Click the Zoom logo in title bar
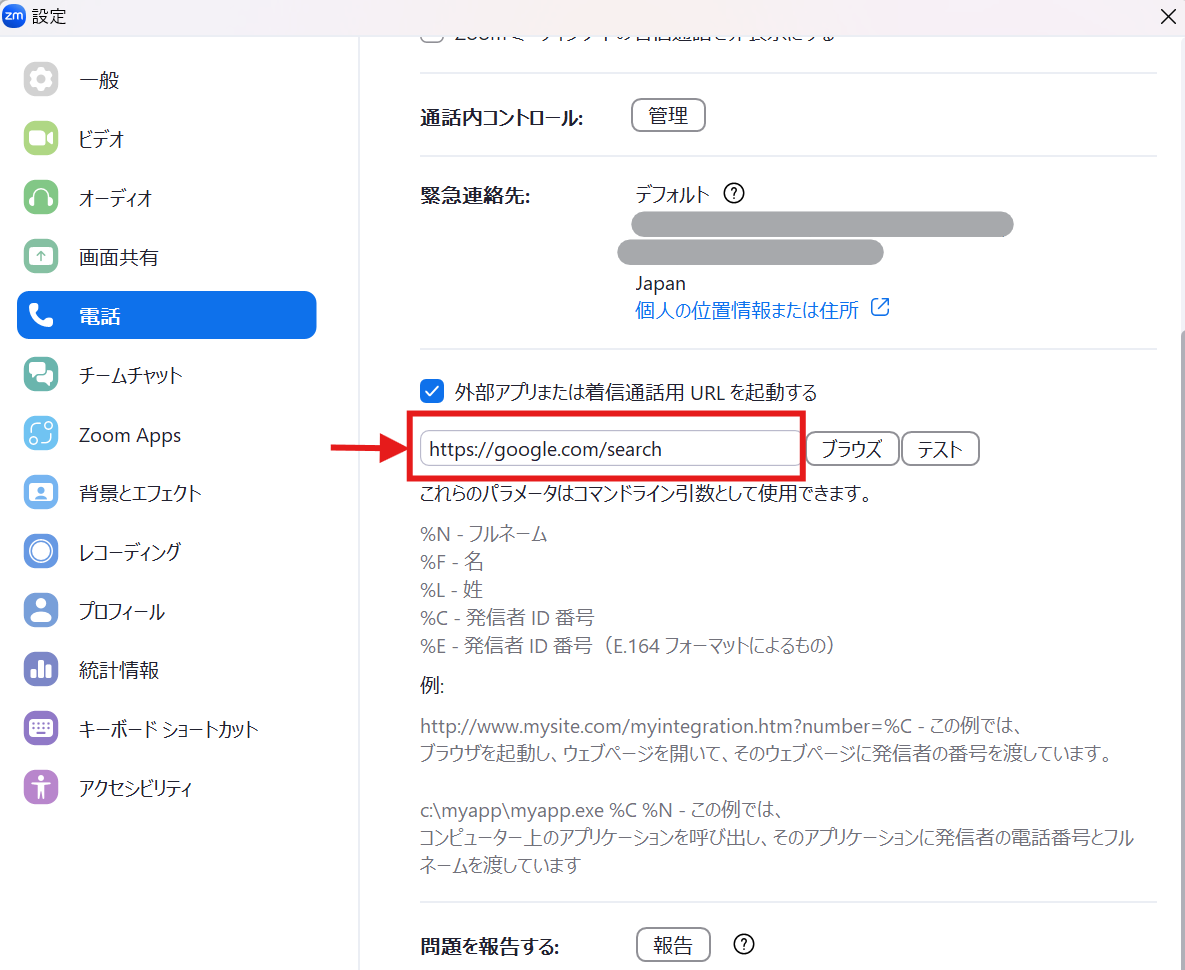 14,16
